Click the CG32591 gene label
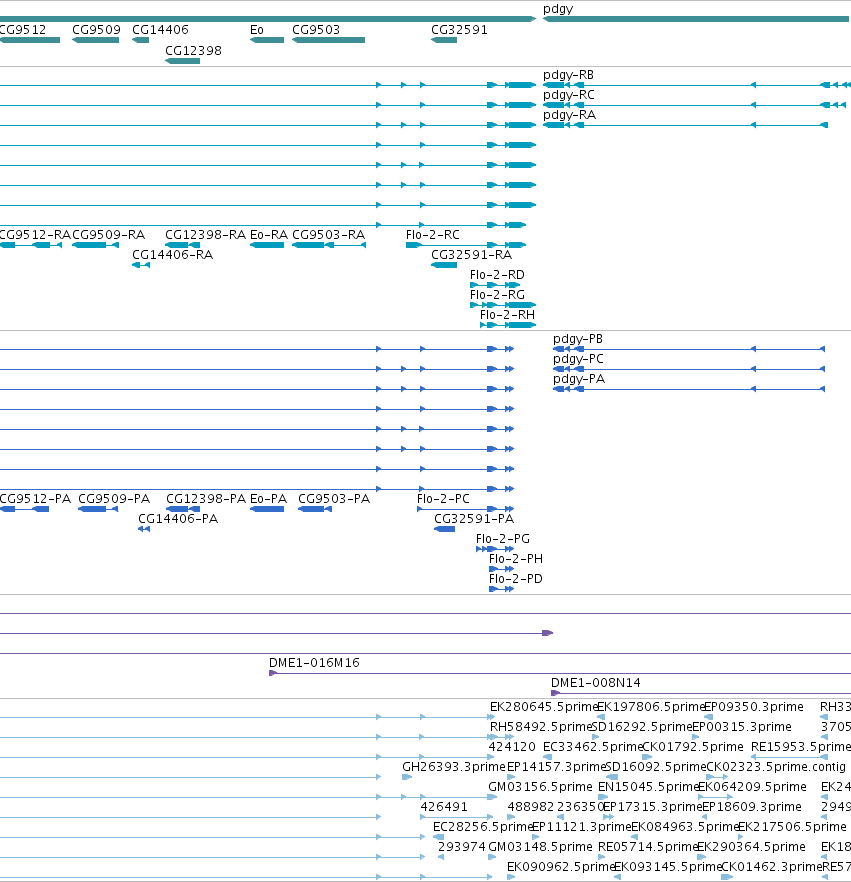This screenshot has width=851, height=882. tap(459, 30)
